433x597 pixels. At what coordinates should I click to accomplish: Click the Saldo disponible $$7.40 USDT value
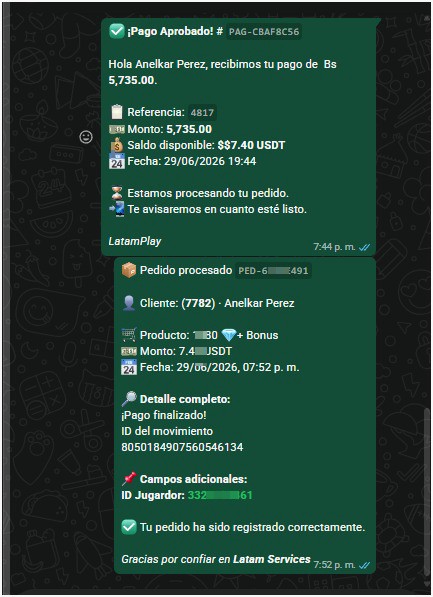251,145
